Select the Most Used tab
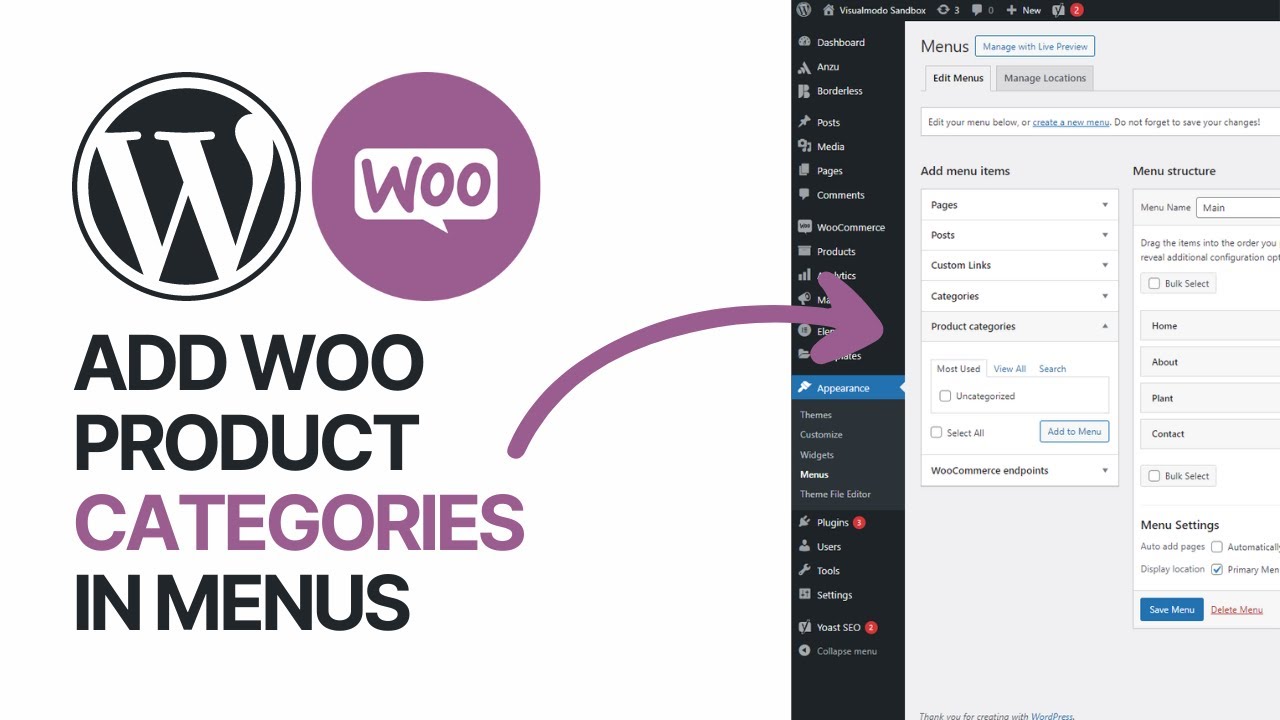Image resolution: width=1280 pixels, height=720 pixels. point(958,369)
